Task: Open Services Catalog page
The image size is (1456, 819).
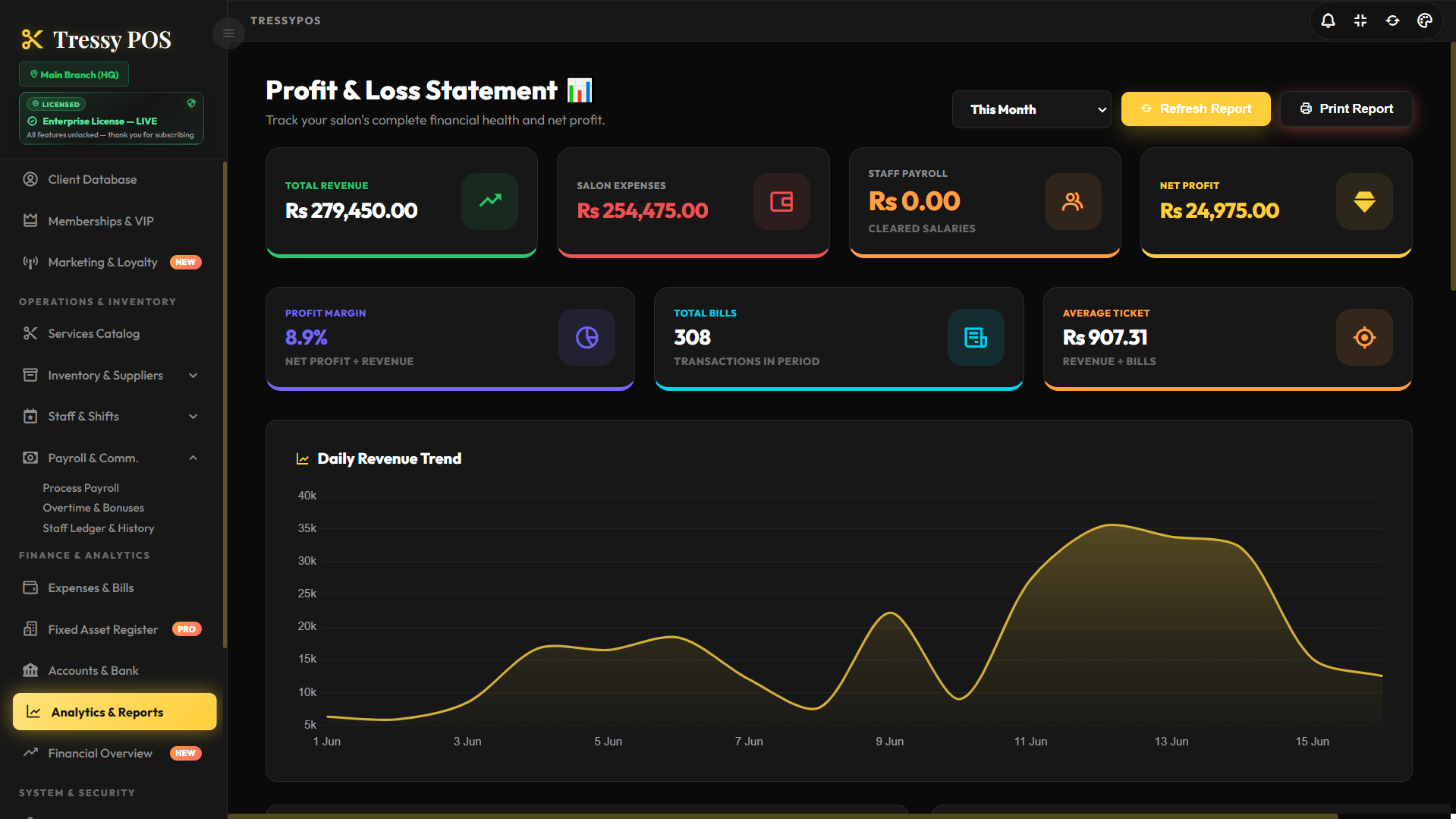Action: [x=114, y=333]
